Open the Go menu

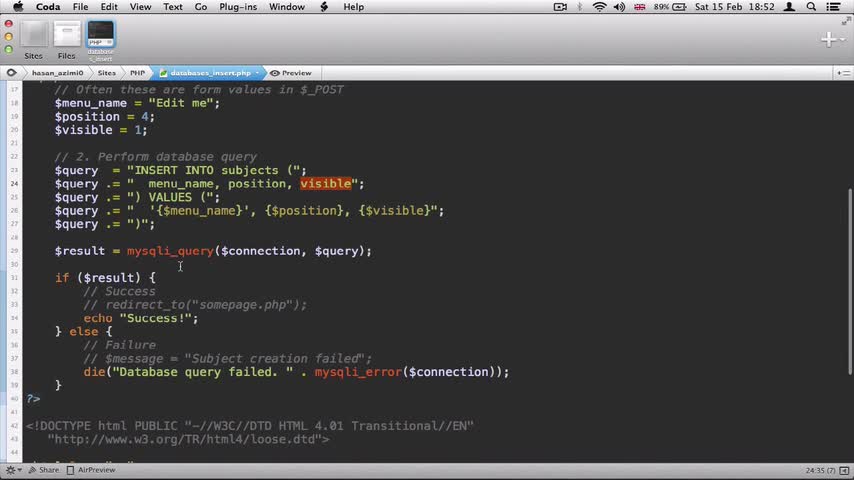tap(200, 7)
